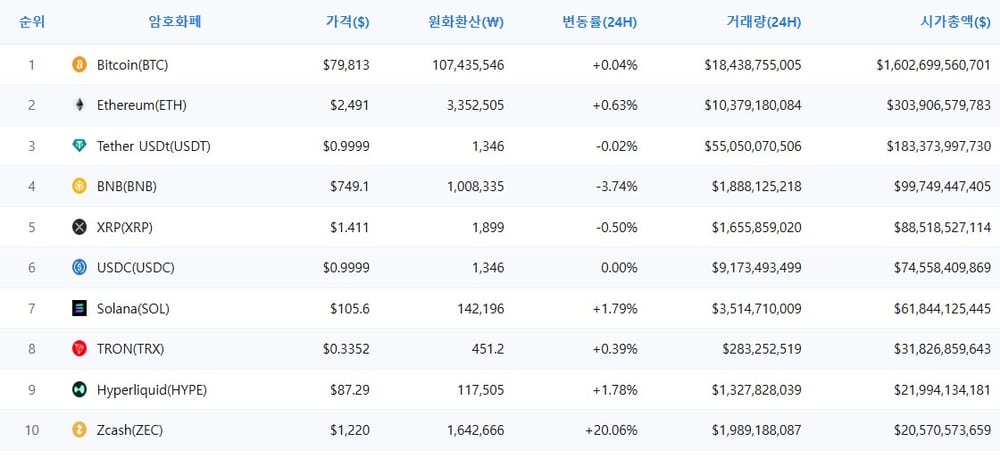
Task: Select market cap $61,844,125,445
Action: coord(943,309)
